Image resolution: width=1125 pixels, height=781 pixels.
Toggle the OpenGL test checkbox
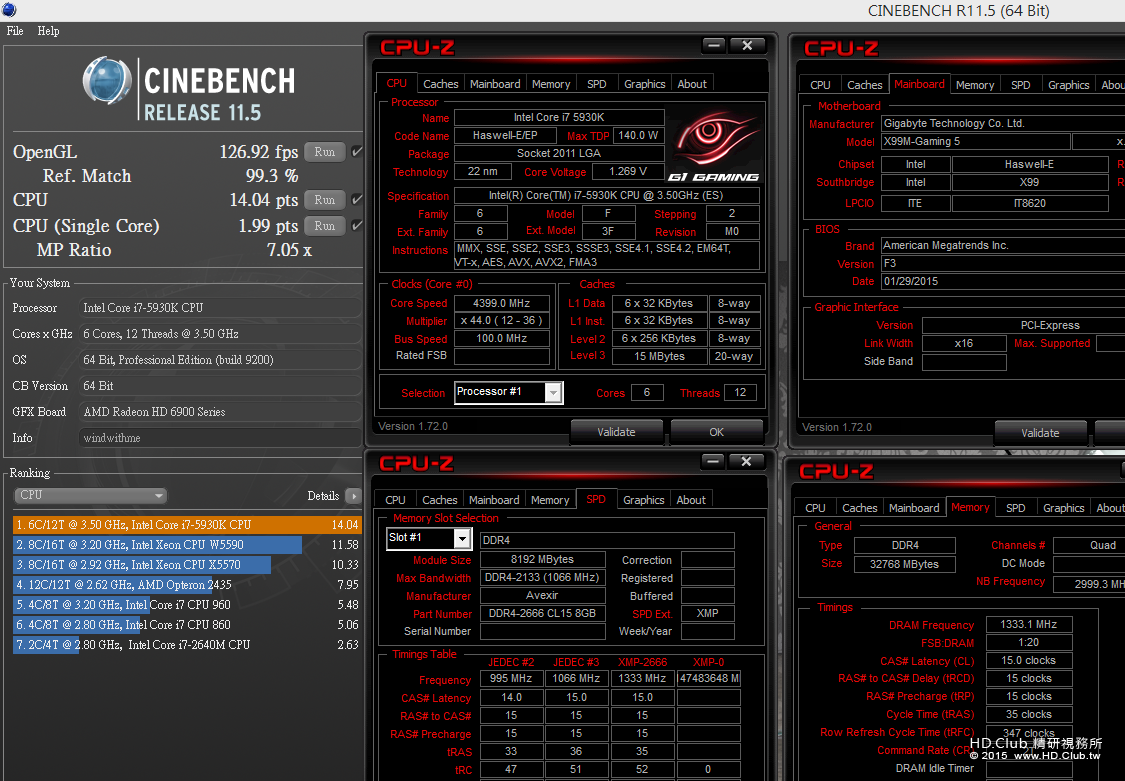click(357, 151)
